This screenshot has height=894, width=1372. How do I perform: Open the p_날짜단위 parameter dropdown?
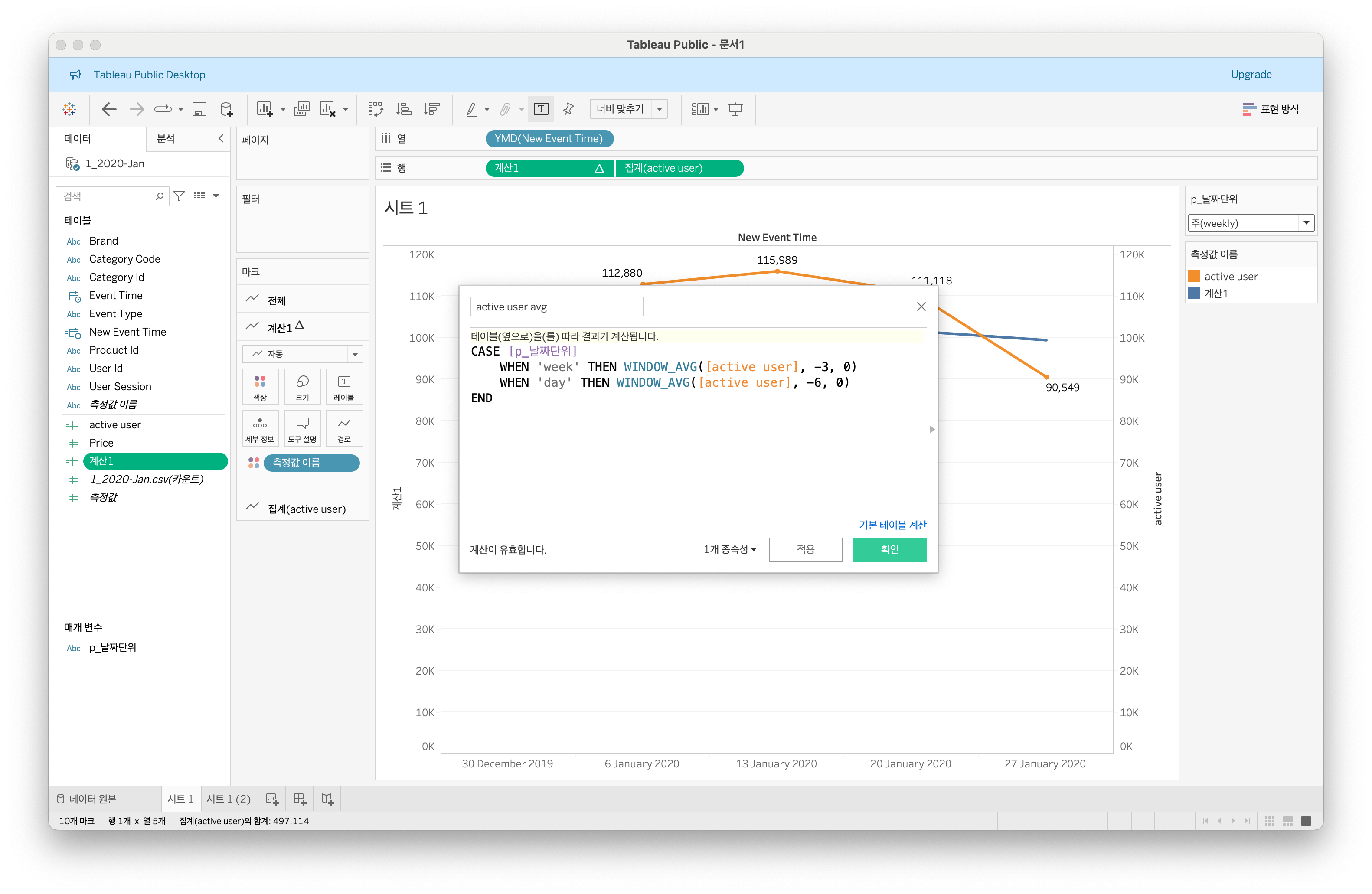pyautogui.click(x=1306, y=223)
